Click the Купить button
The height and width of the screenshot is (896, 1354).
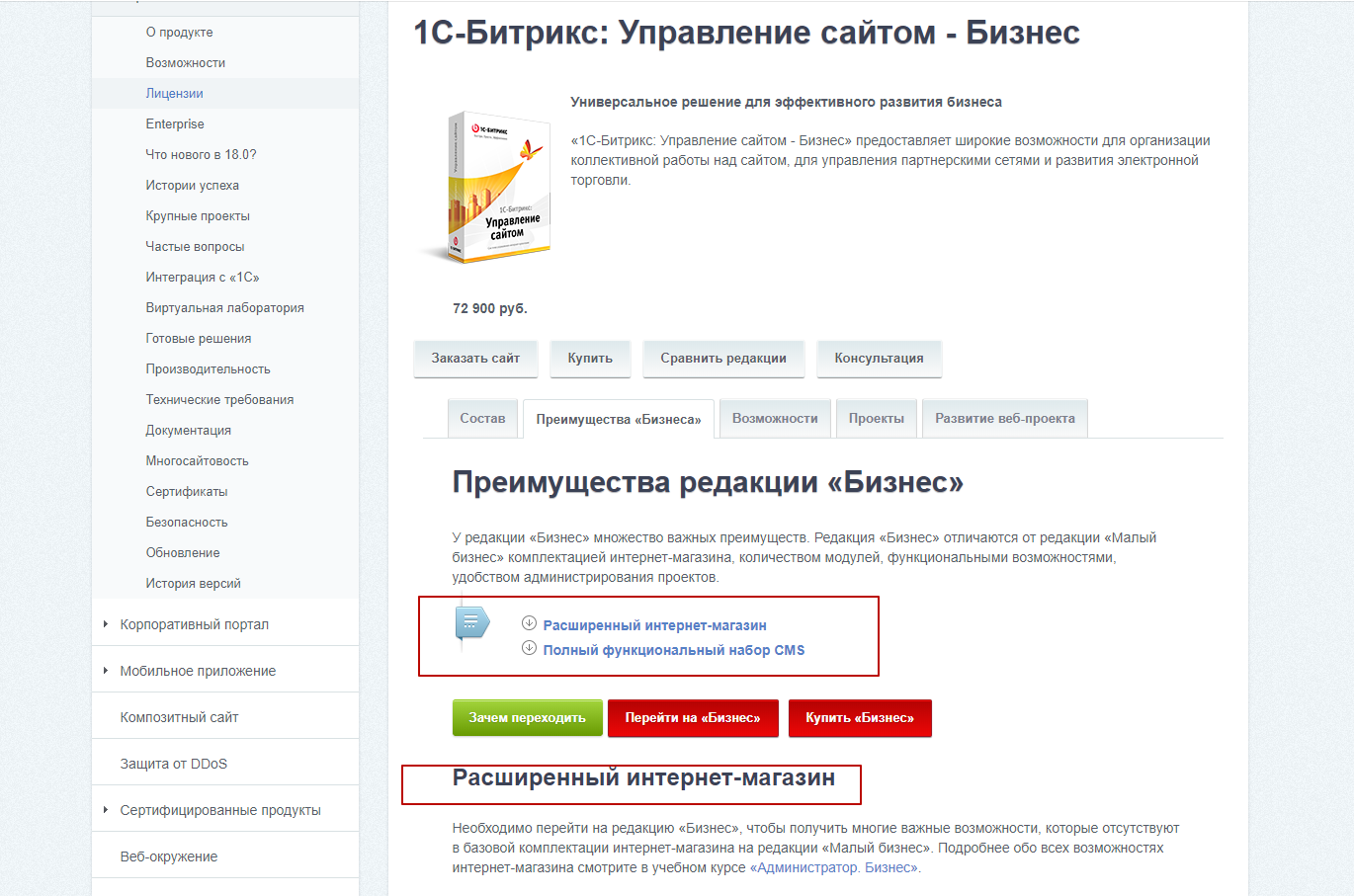(x=590, y=359)
